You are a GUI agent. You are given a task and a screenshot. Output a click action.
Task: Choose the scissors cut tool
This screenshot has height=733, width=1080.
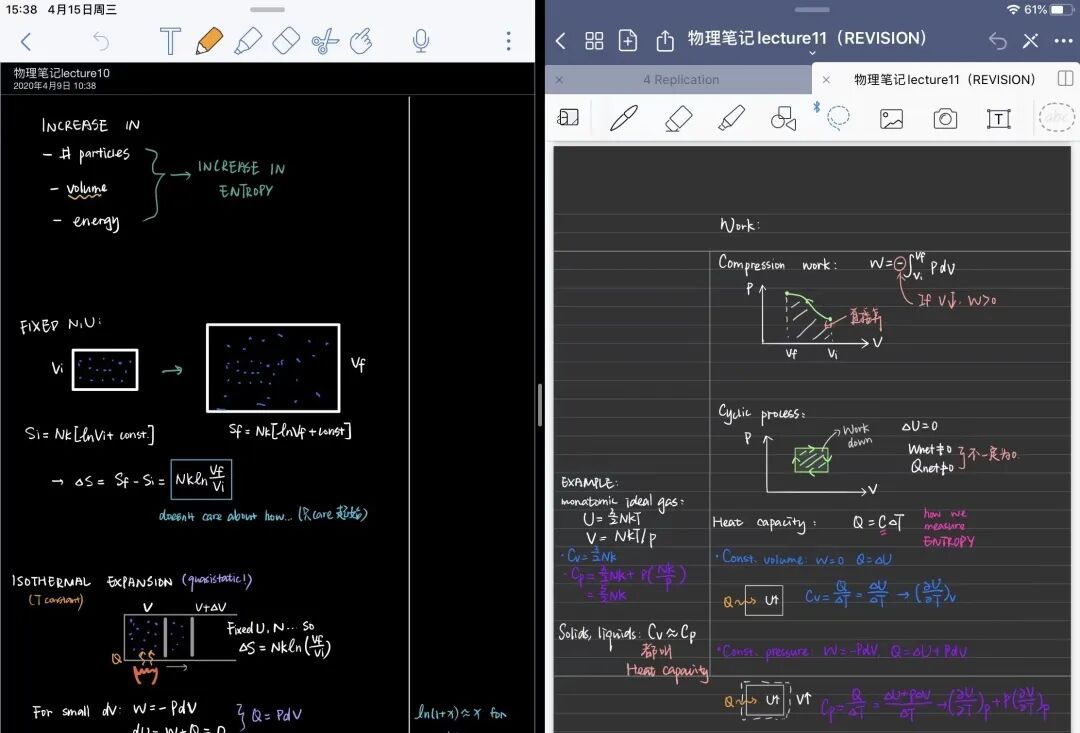325,41
